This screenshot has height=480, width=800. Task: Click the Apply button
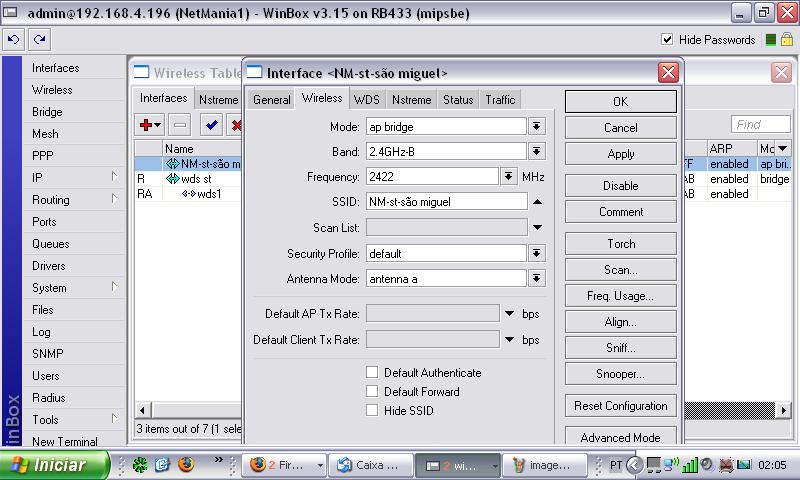(620, 154)
